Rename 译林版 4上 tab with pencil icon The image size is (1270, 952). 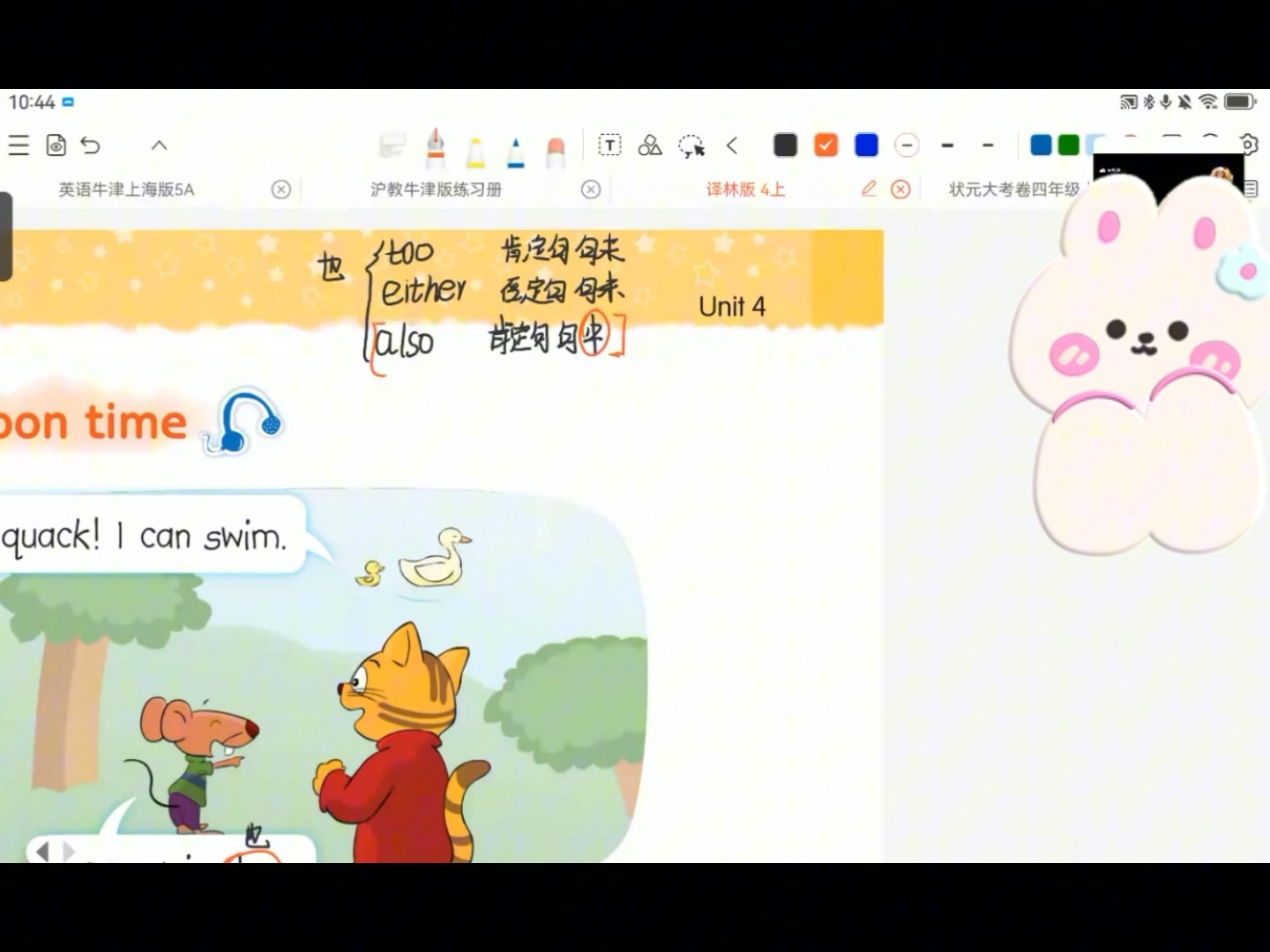(x=869, y=189)
